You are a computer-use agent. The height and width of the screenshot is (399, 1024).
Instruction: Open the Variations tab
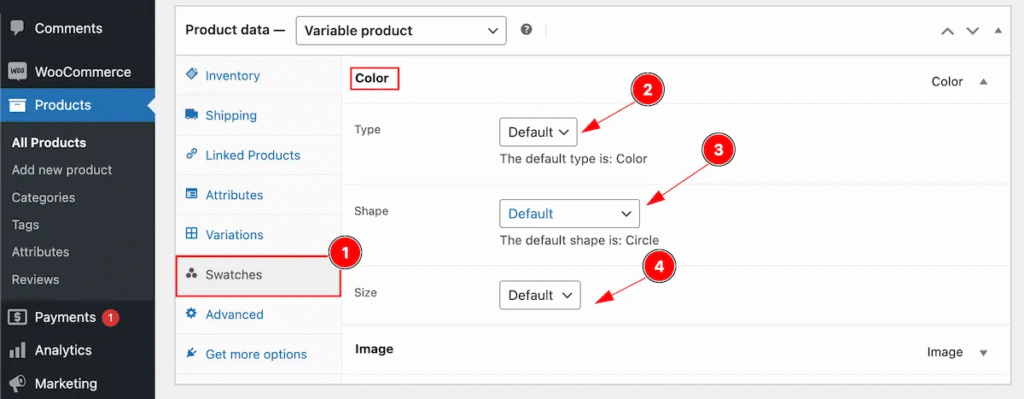259,235
